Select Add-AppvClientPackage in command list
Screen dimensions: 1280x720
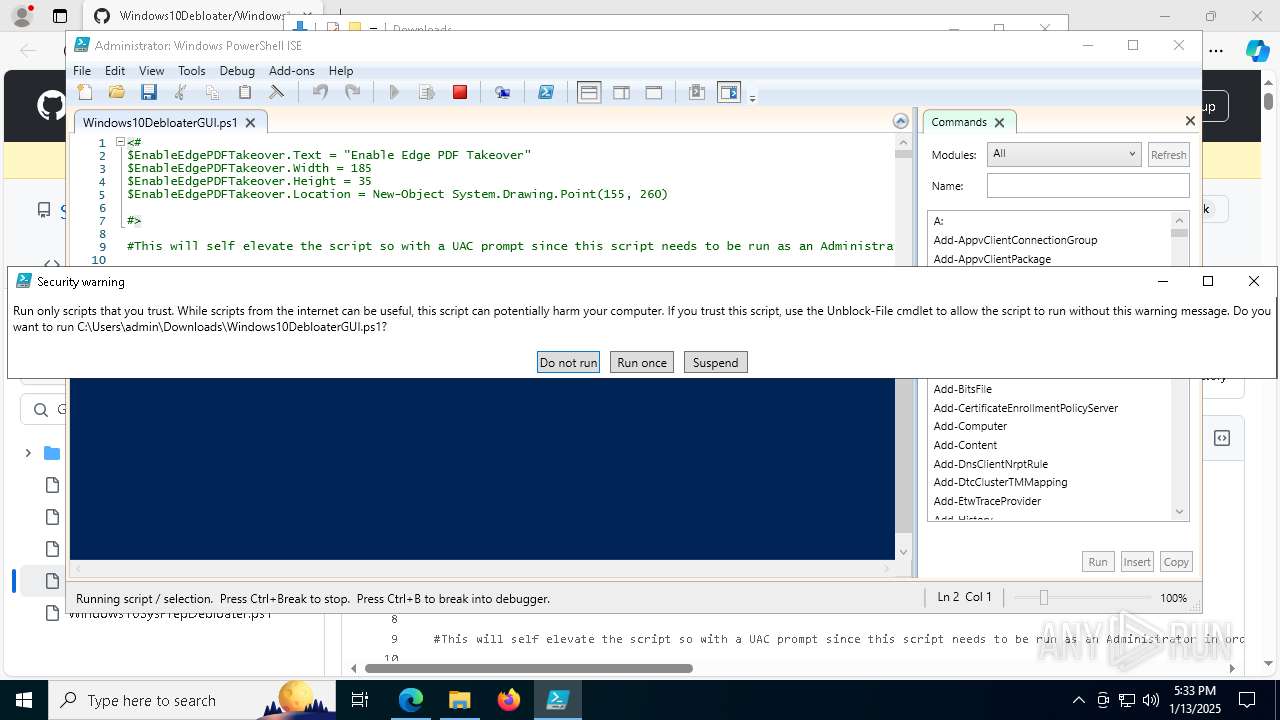(x=992, y=259)
